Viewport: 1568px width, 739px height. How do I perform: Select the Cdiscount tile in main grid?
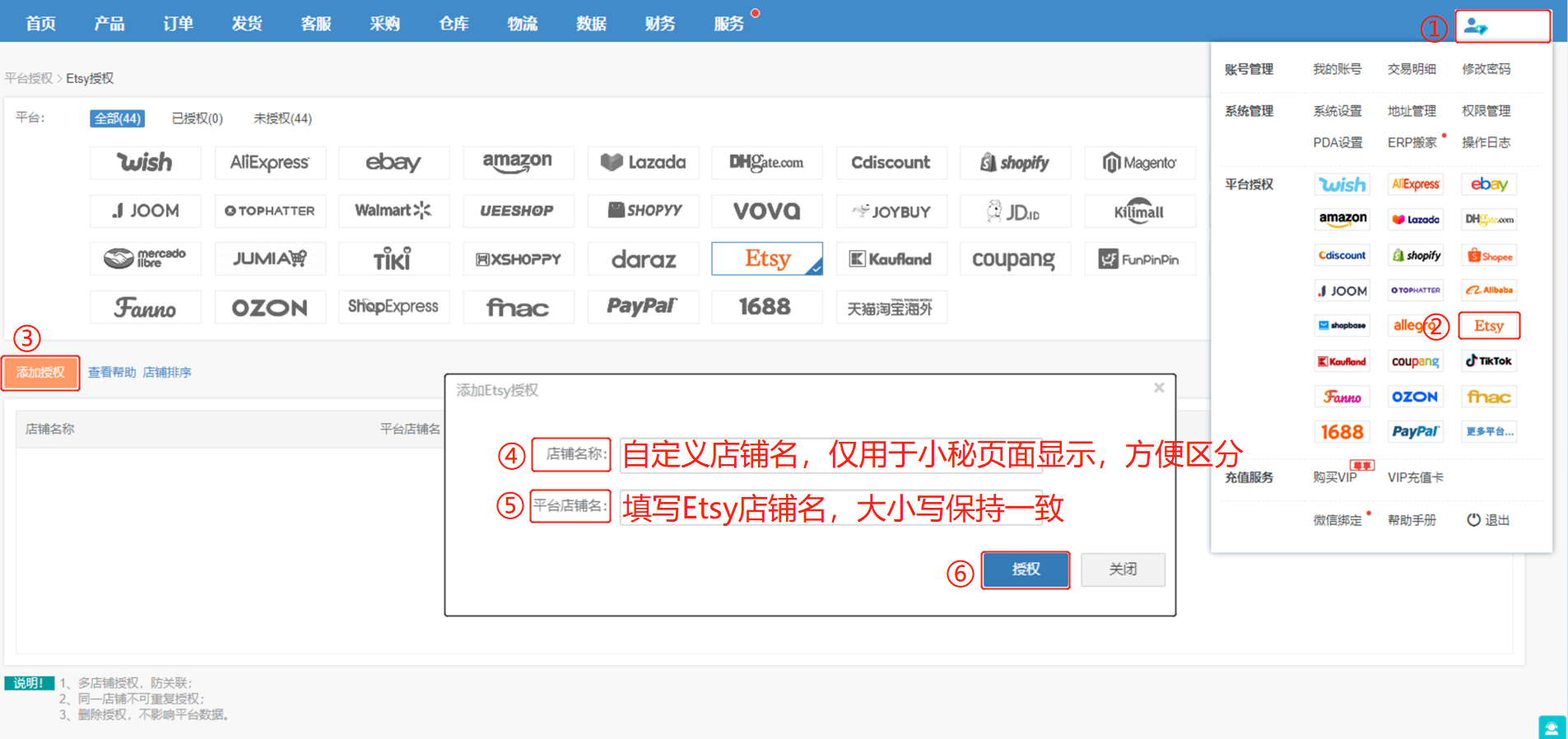tap(891, 162)
